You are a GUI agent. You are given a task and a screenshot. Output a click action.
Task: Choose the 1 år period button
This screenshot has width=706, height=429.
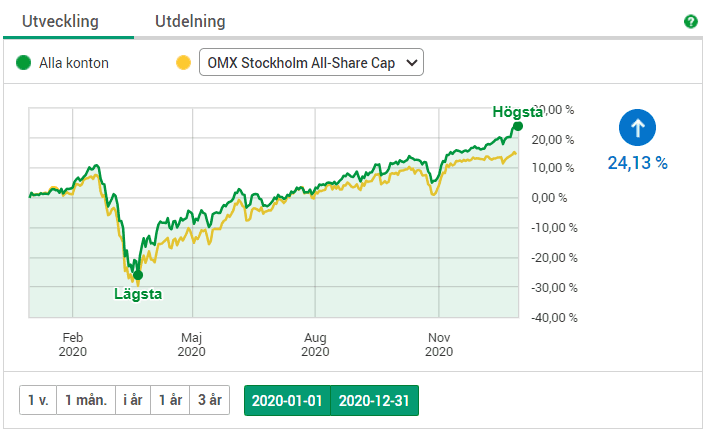pos(170,401)
